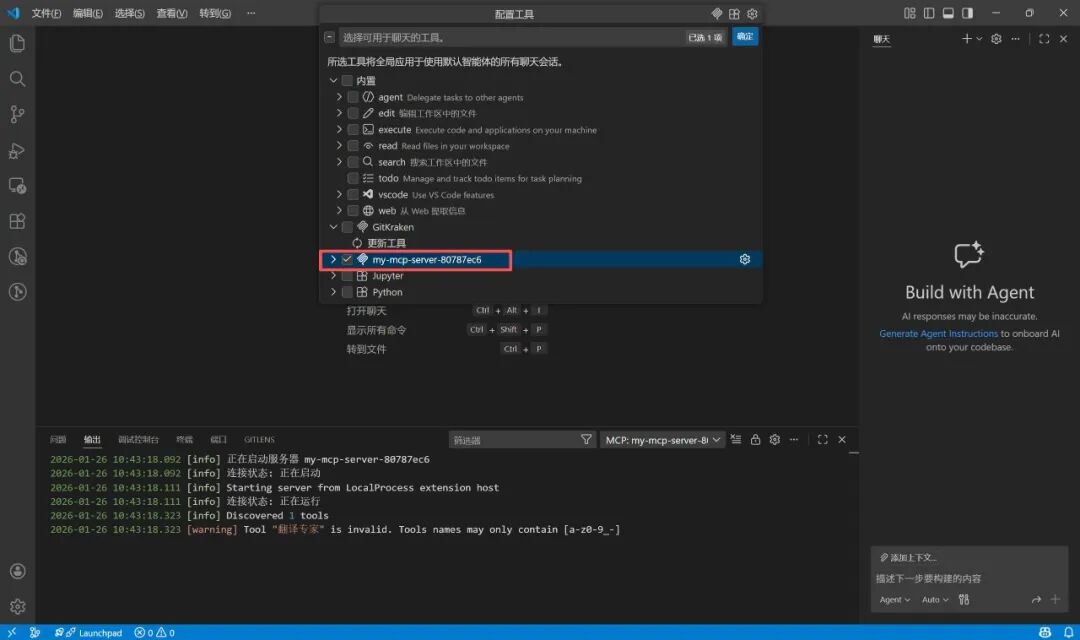Expand the agent tool row
The image size is (1080, 640).
tap(339, 97)
